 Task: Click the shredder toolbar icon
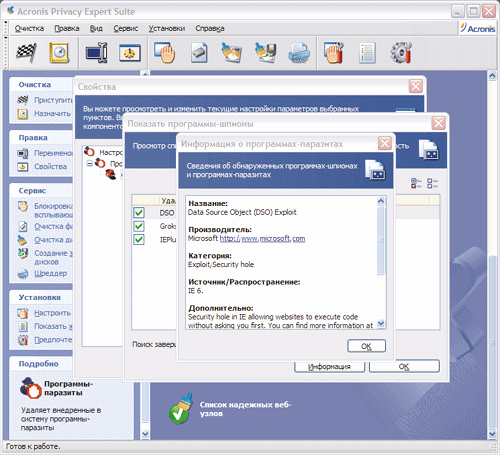click(299, 53)
